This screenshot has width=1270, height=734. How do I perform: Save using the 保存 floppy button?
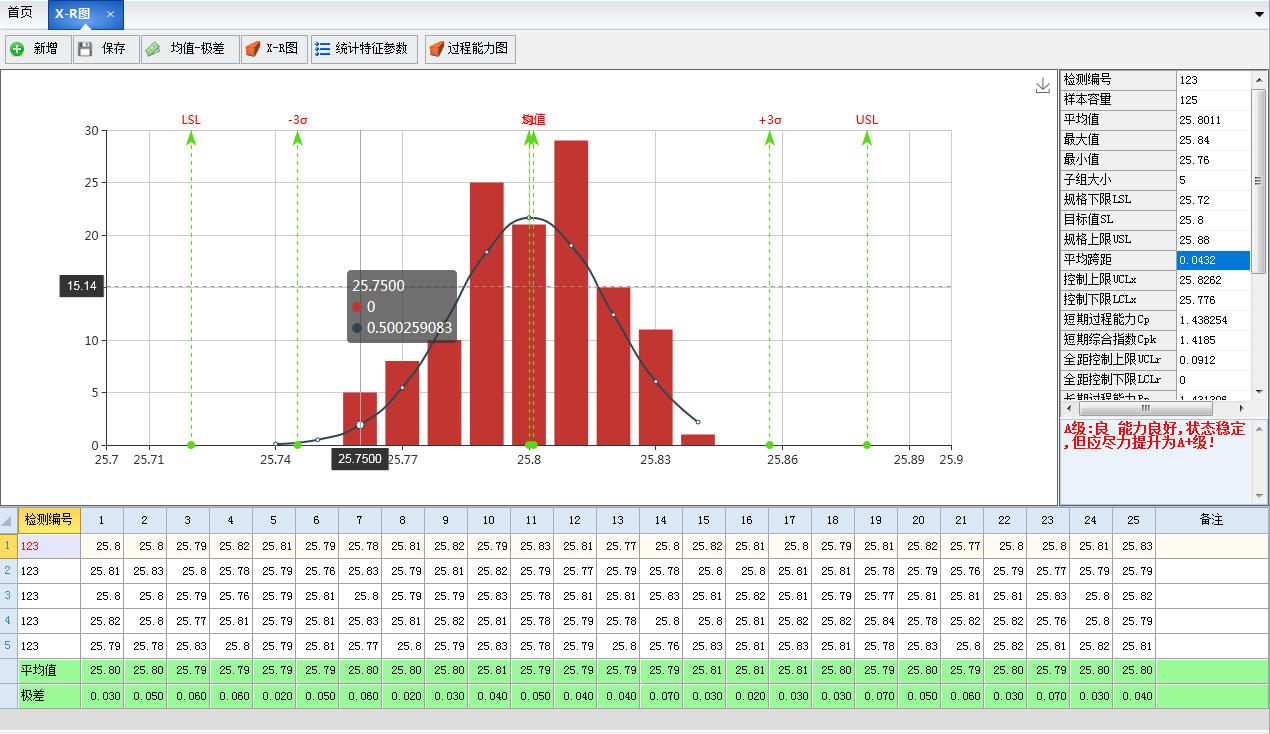point(106,49)
